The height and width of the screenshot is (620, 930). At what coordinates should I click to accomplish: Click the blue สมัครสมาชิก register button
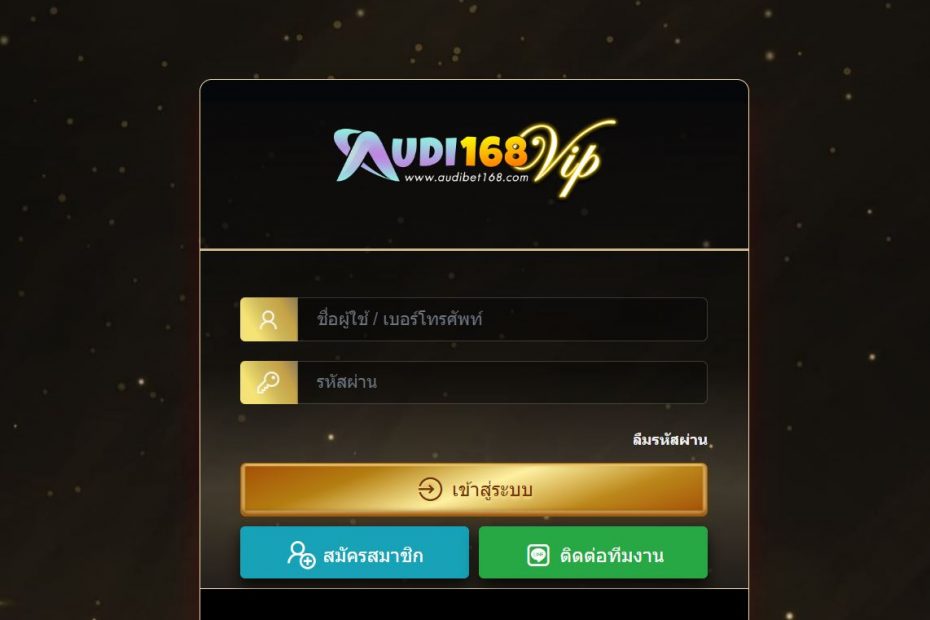click(x=355, y=552)
